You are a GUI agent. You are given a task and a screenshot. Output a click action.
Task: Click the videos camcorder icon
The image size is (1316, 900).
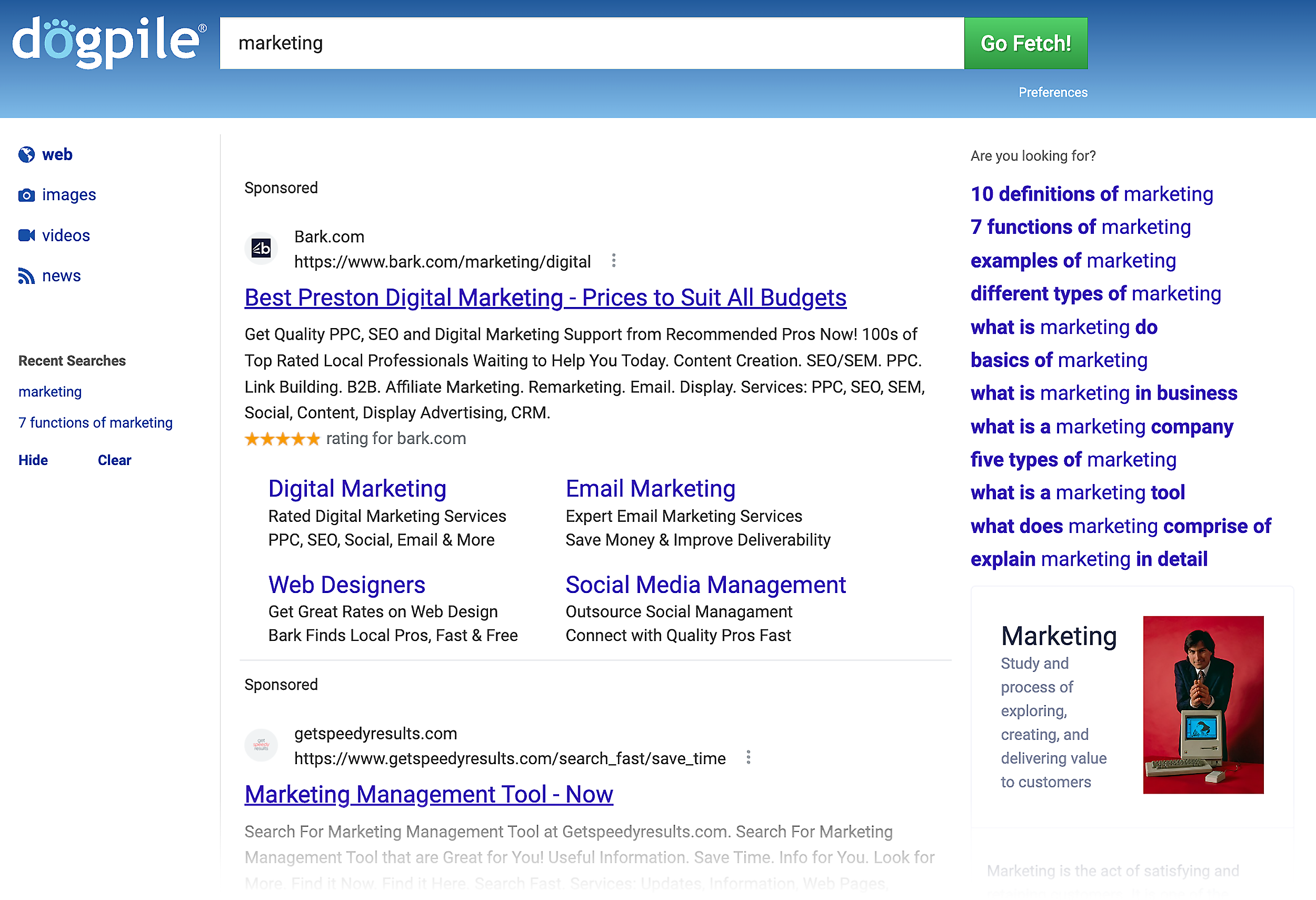click(26, 235)
